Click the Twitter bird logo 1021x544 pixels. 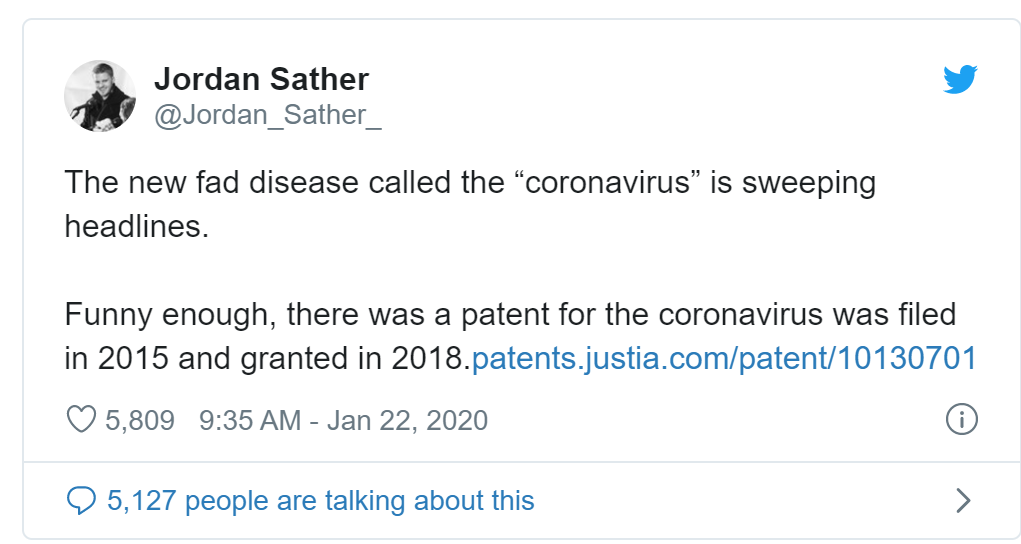958,80
